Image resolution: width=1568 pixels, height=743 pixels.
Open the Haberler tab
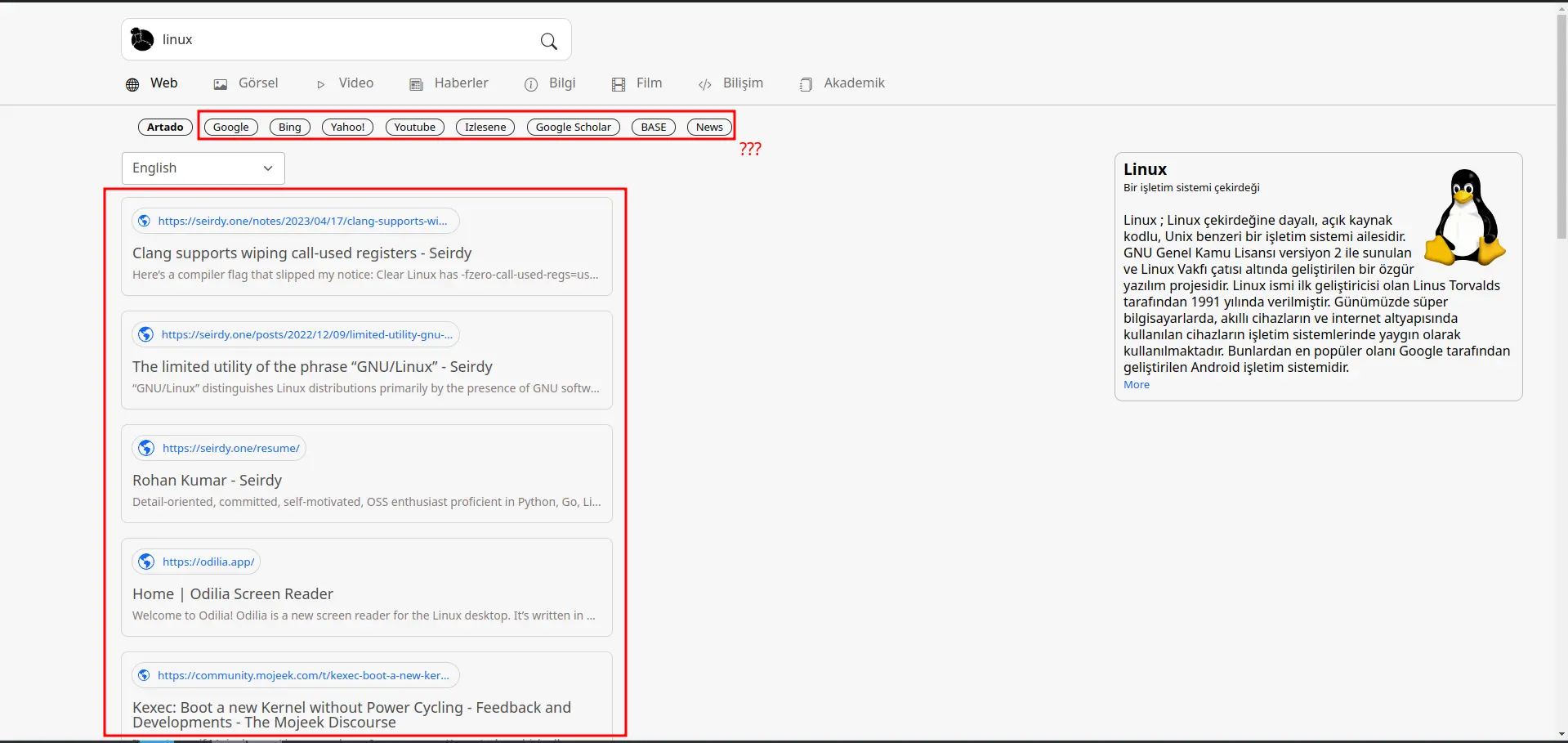449,83
